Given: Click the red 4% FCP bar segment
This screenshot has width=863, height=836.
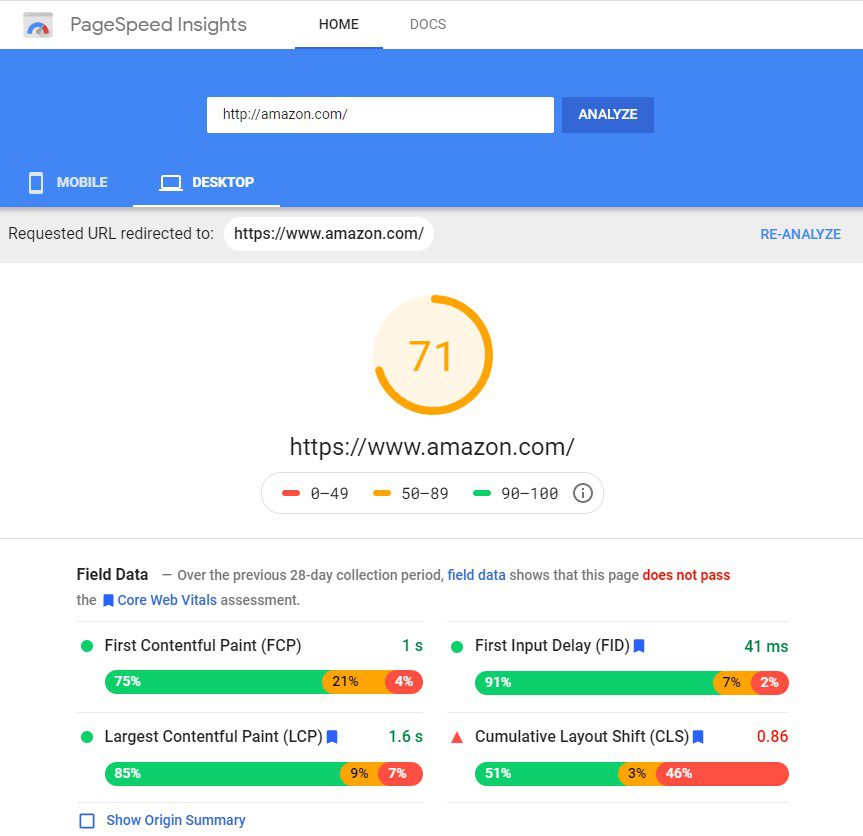Looking at the screenshot, I should pyautogui.click(x=405, y=682).
